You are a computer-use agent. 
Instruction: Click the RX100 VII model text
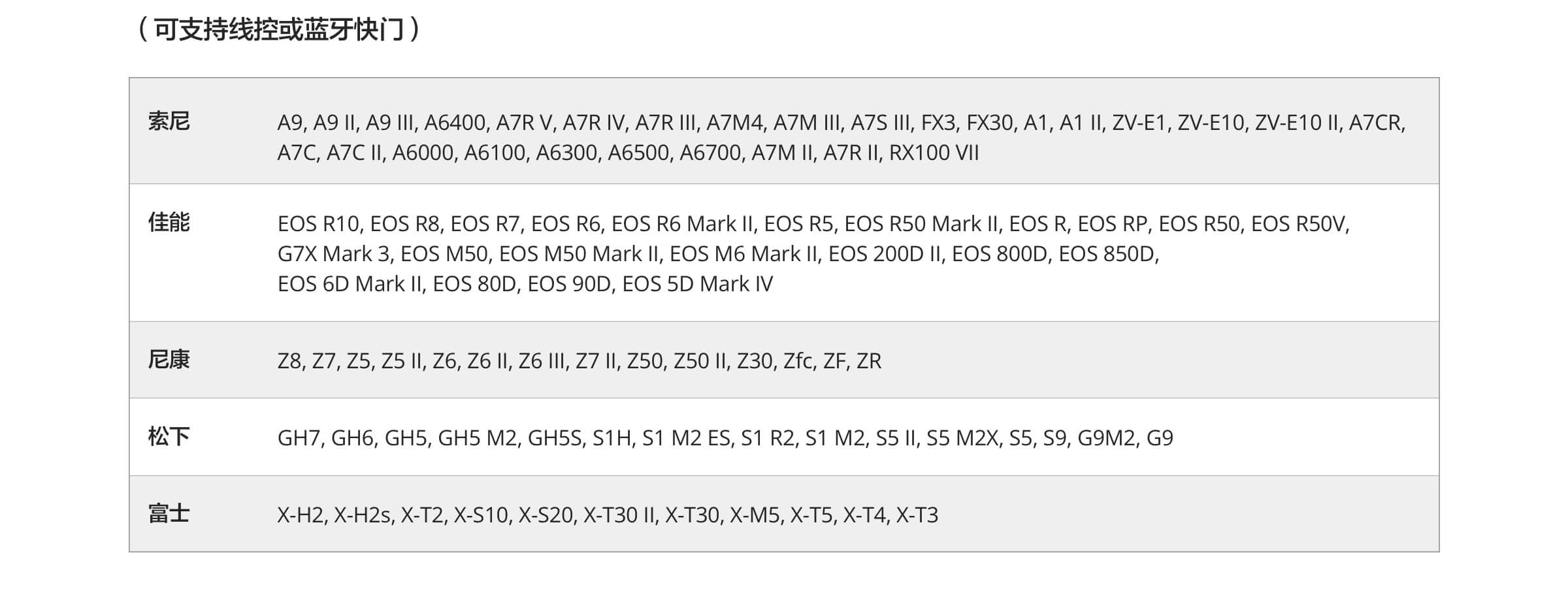934,153
